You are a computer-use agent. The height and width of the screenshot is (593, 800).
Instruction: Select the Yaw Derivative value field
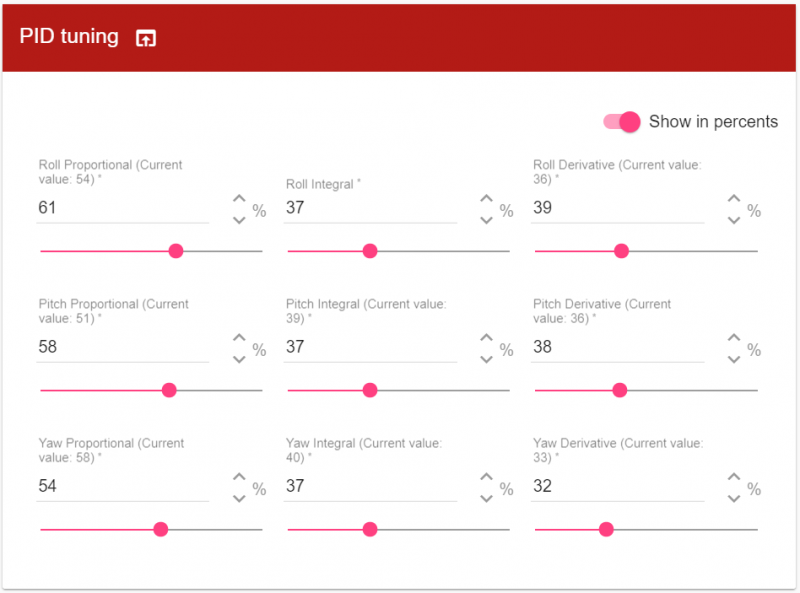tap(619, 487)
